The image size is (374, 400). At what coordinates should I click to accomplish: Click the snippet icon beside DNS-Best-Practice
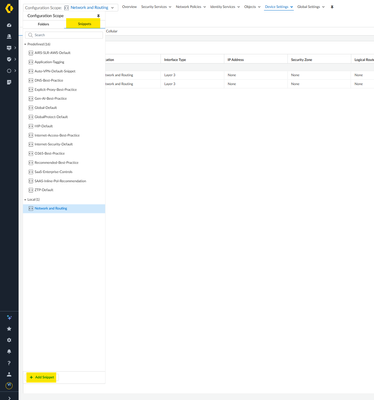tap(31, 80)
